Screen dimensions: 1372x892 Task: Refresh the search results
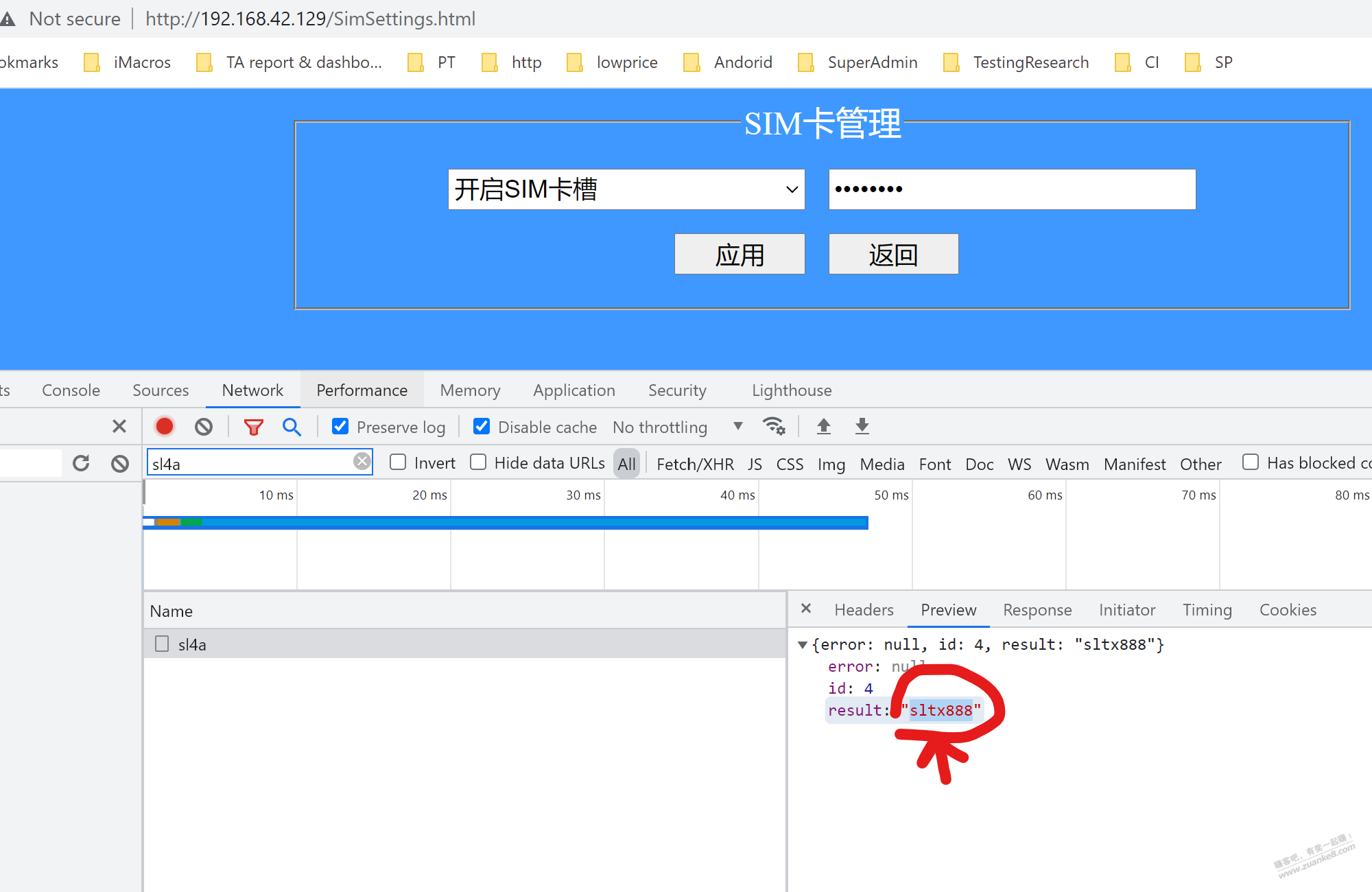coord(81,463)
